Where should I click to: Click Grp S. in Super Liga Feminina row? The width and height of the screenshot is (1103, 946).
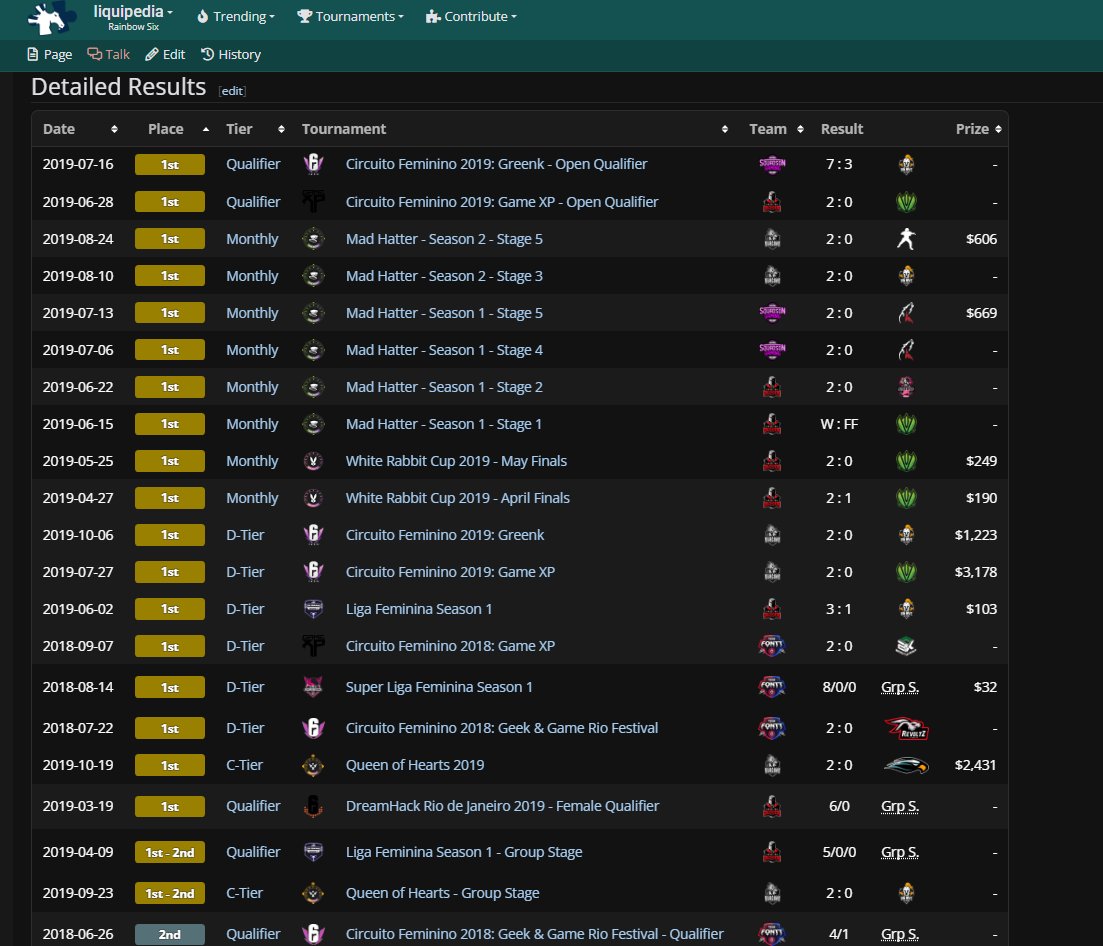[900, 687]
